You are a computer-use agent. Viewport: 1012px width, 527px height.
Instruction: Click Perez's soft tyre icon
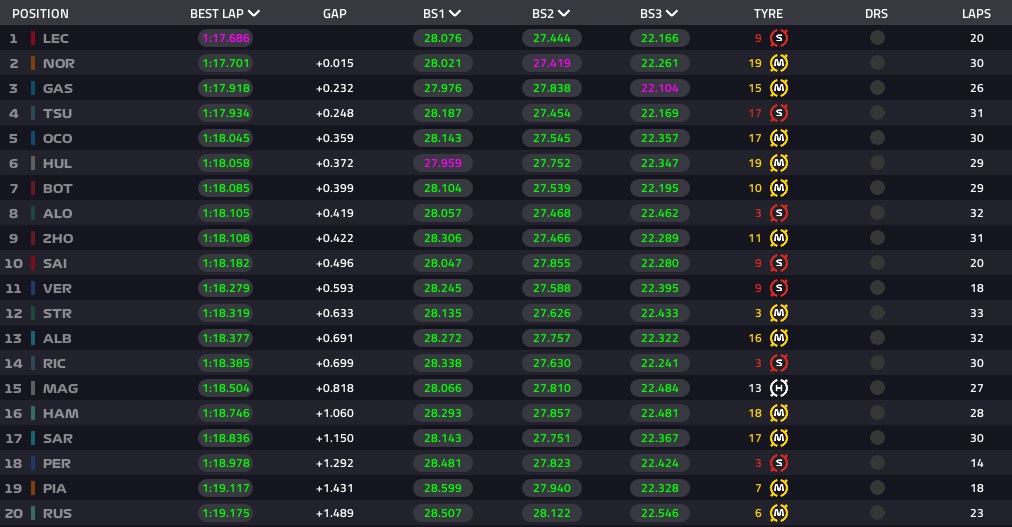point(779,463)
